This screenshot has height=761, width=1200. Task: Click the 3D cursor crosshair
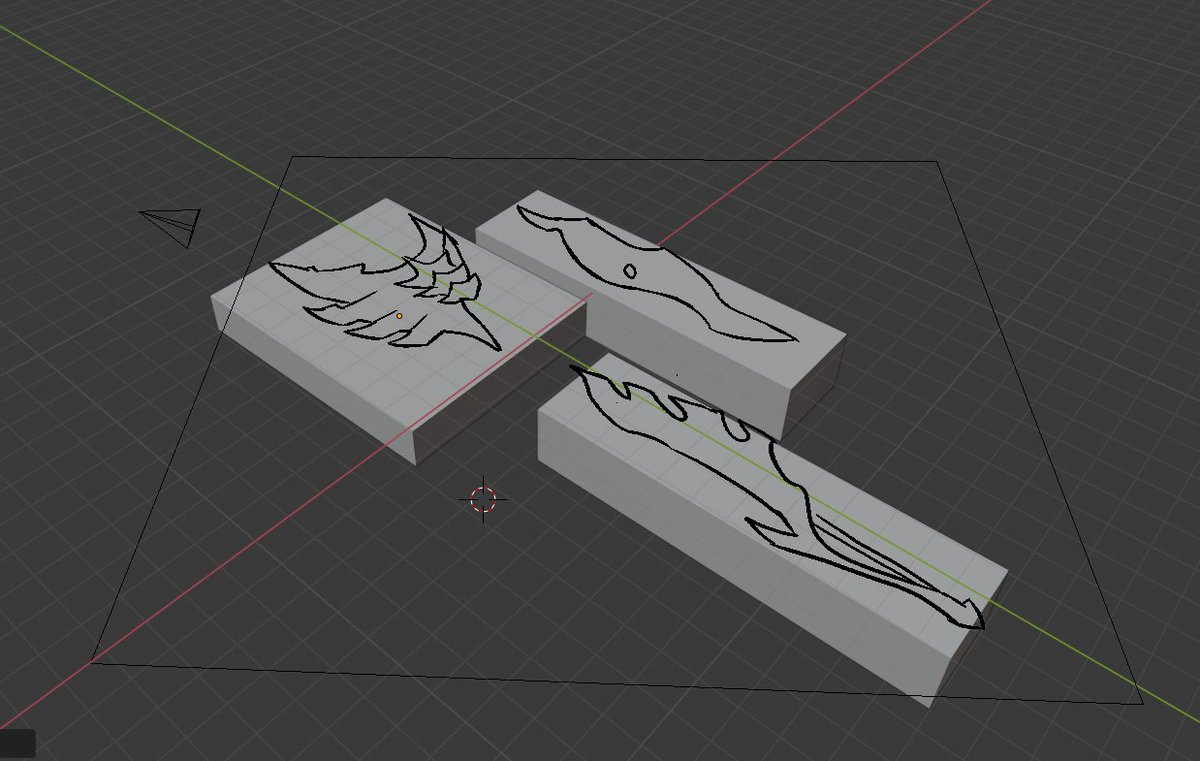pos(484,498)
